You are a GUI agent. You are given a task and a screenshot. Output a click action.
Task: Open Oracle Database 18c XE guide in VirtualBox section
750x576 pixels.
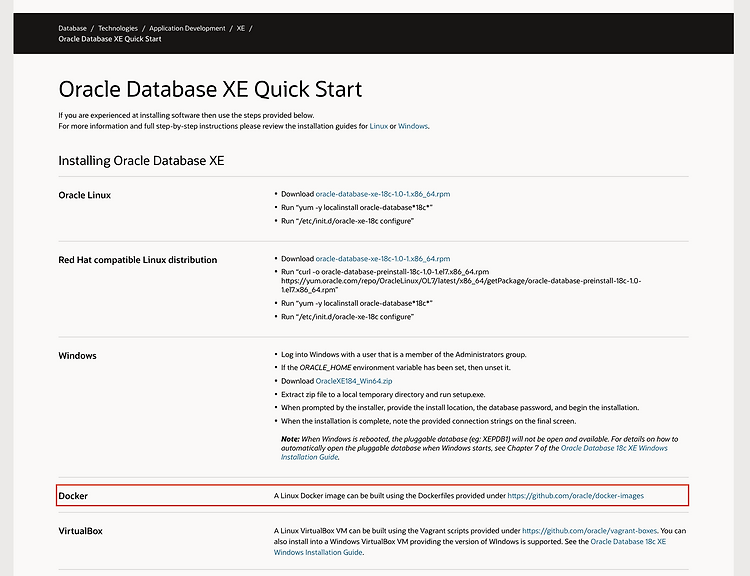470,547
